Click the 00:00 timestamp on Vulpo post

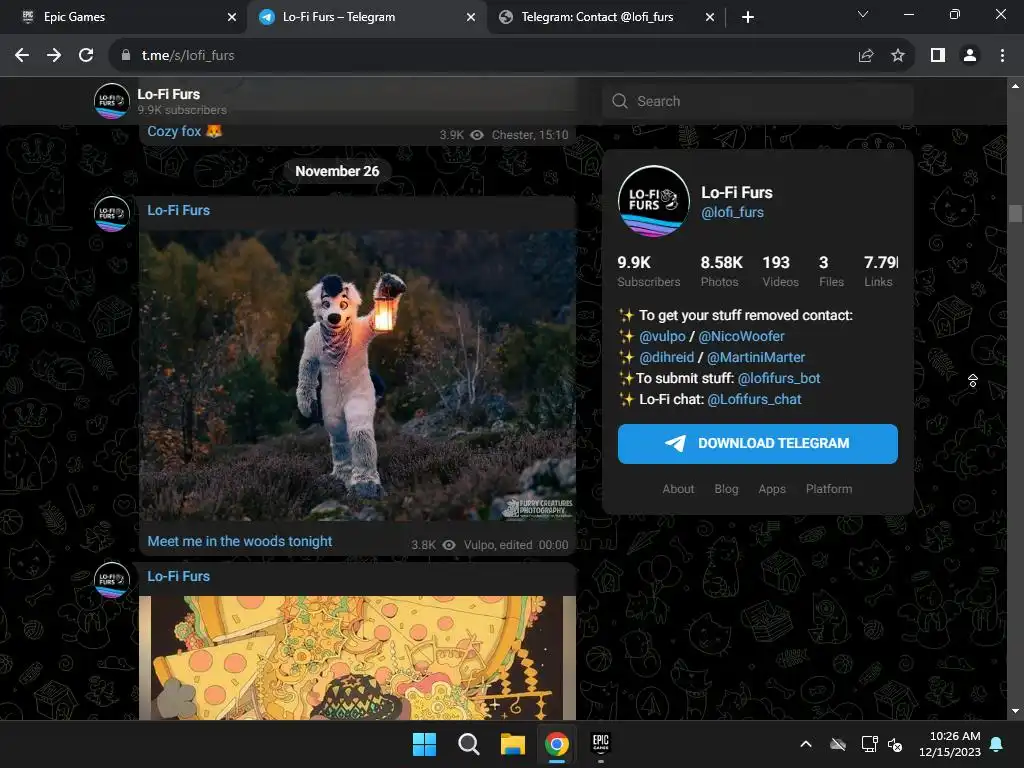553,545
